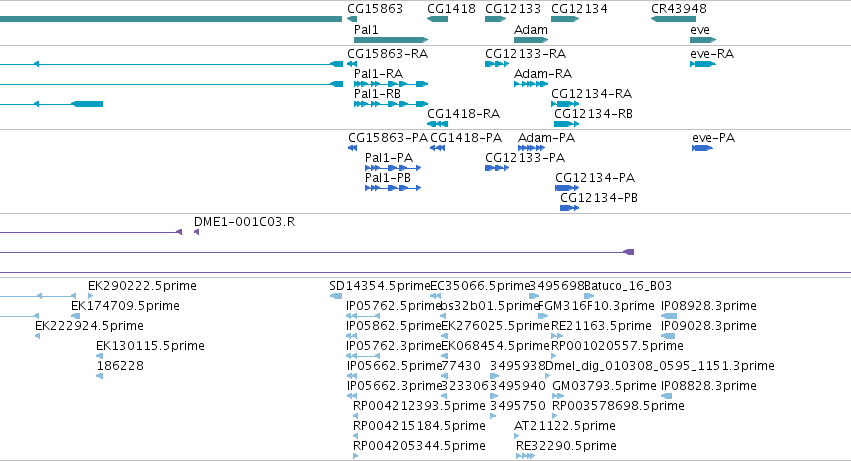Click the blue eve-PA protein glyph

tap(702, 148)
